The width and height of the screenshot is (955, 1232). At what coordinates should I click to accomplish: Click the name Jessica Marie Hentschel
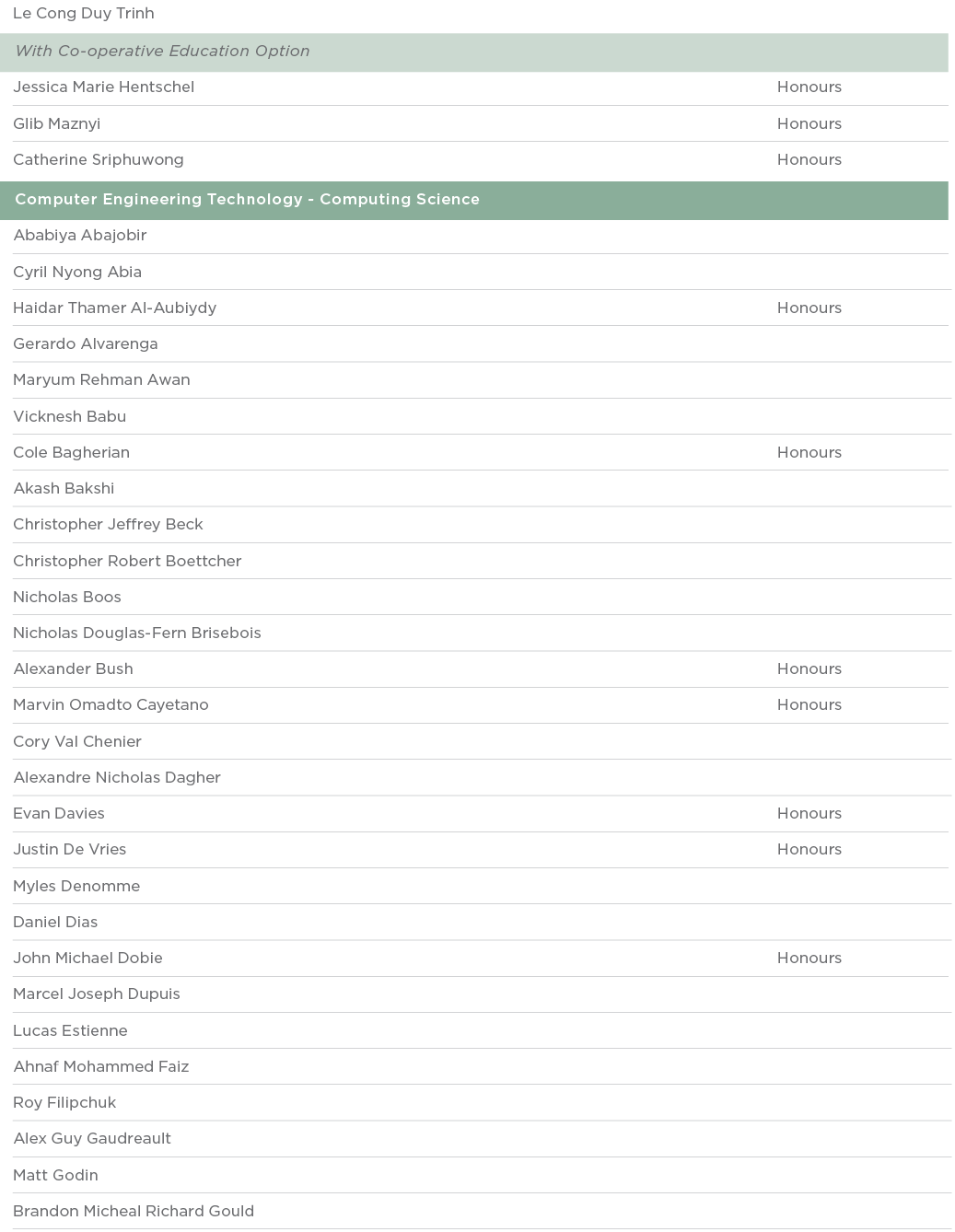pos(103,87)
